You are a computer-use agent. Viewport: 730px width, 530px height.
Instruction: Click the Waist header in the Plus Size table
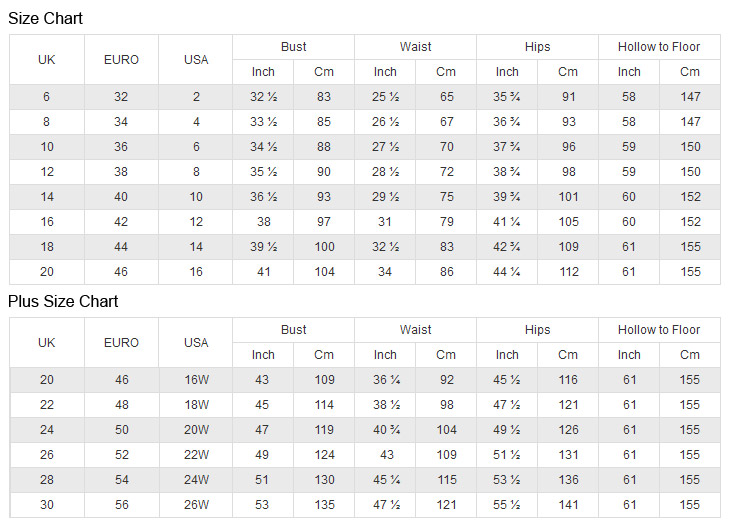(415, 330)
